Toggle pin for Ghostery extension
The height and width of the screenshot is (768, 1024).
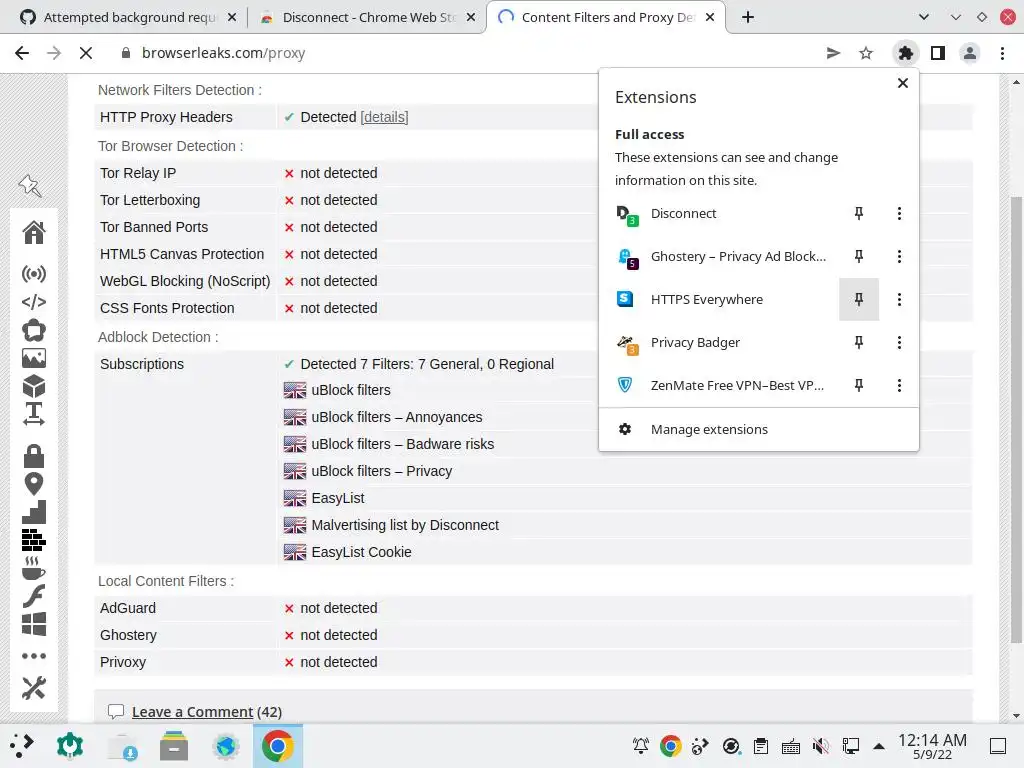859,257
